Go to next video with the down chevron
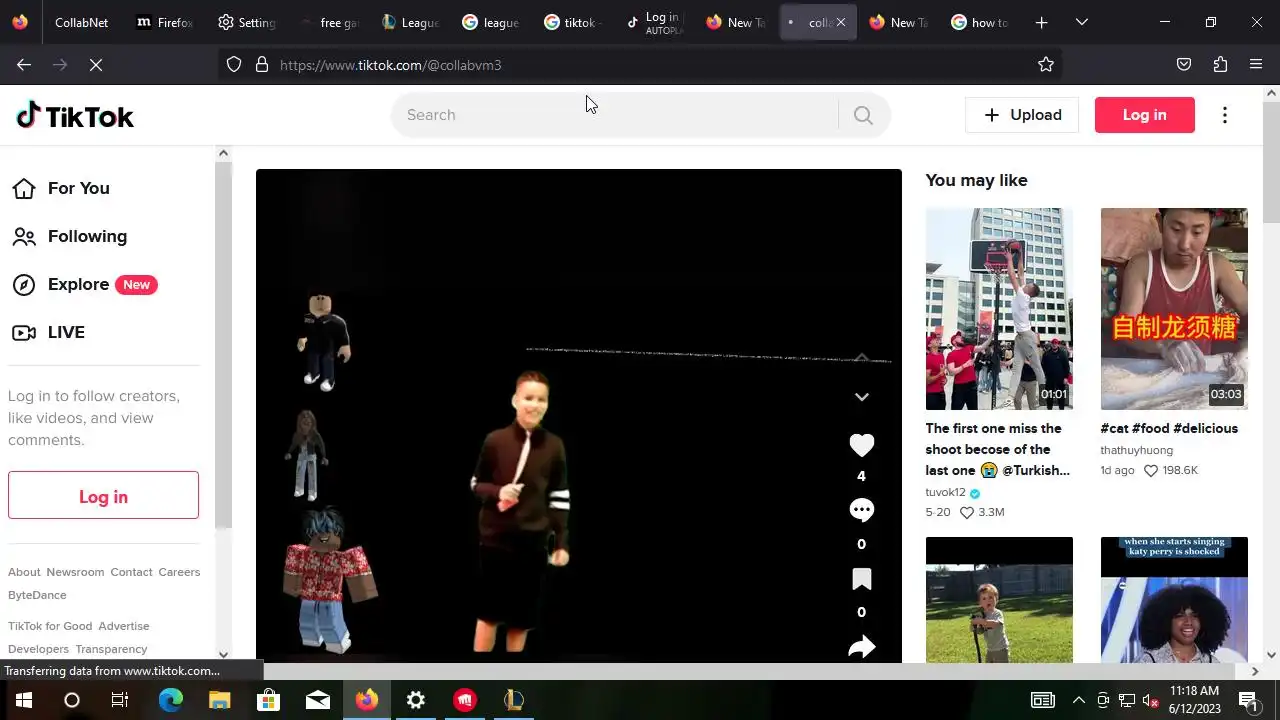 (x=861, y=397)
